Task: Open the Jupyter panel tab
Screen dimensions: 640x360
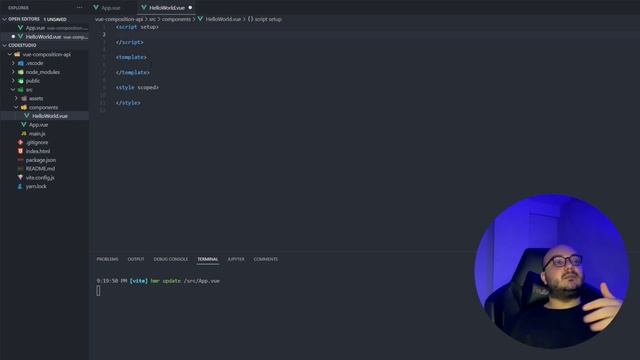Action: tap(236, 259)
